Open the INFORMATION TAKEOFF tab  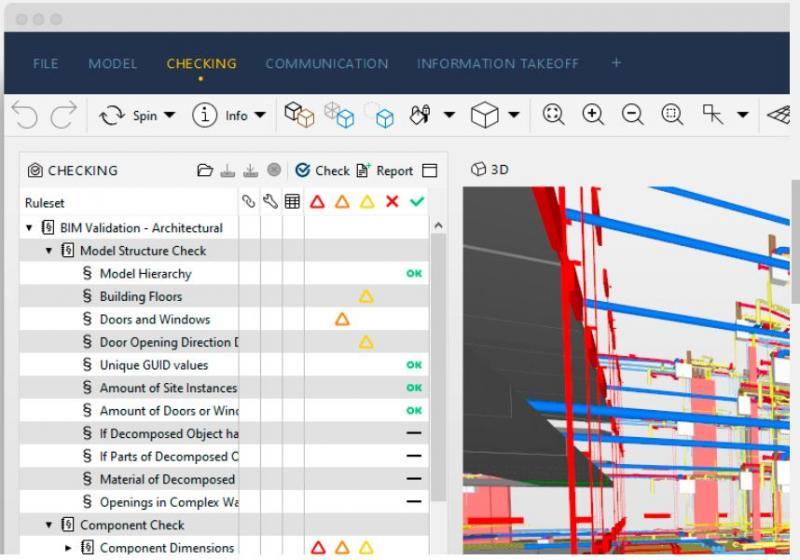click(x=497, y=64)
